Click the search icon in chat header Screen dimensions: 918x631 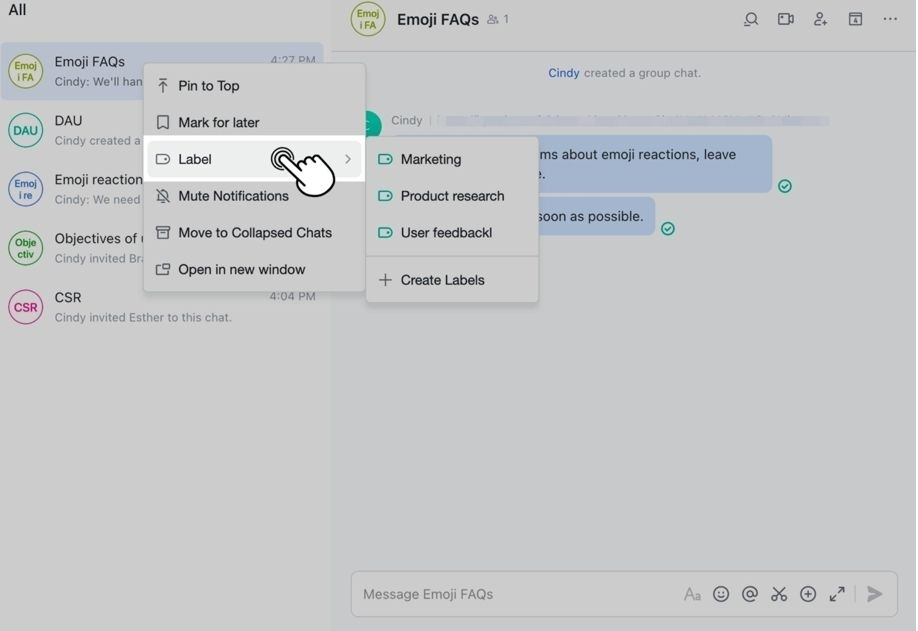[x=751, y=19]
